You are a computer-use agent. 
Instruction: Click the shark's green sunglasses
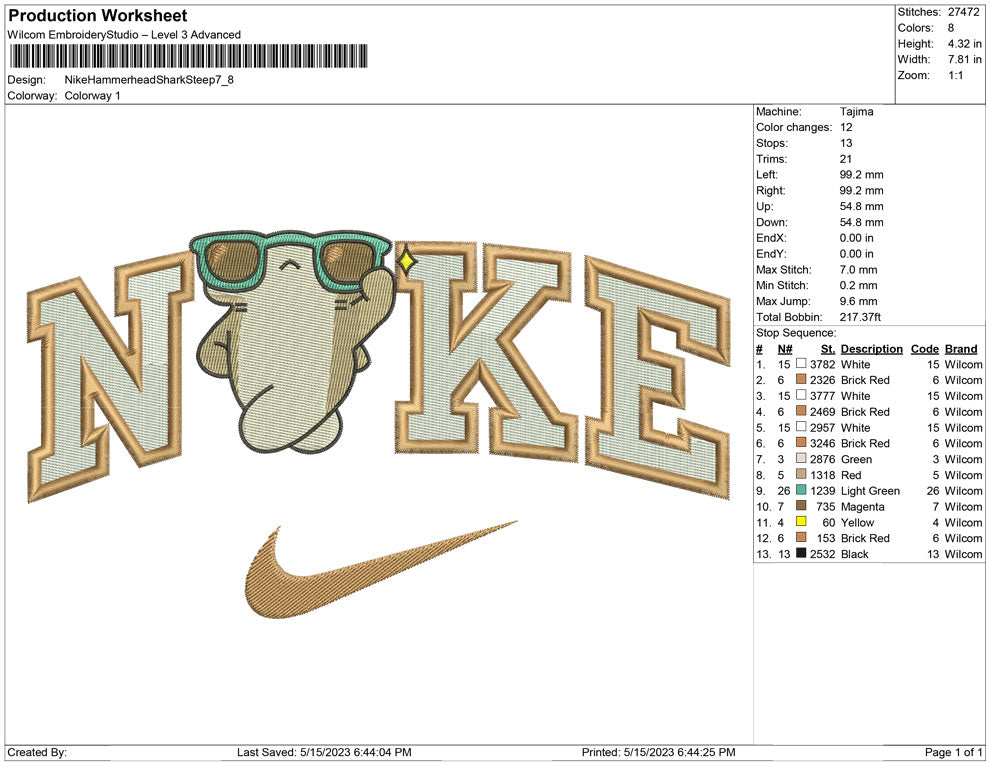point(290,260)
